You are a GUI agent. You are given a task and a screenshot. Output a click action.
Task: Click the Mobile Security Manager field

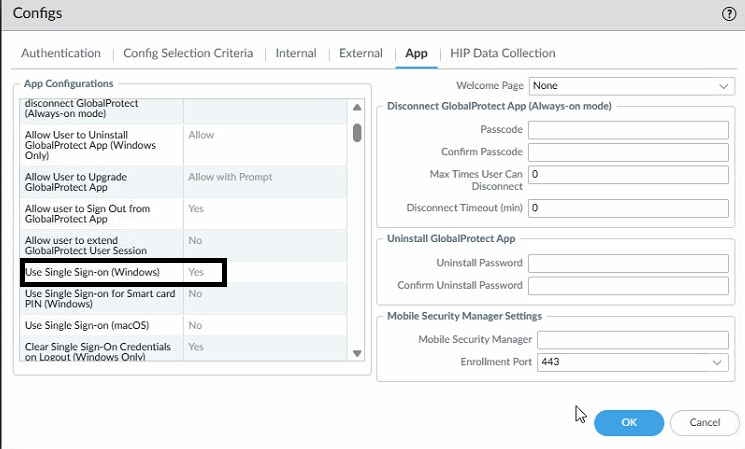(633, 340)
